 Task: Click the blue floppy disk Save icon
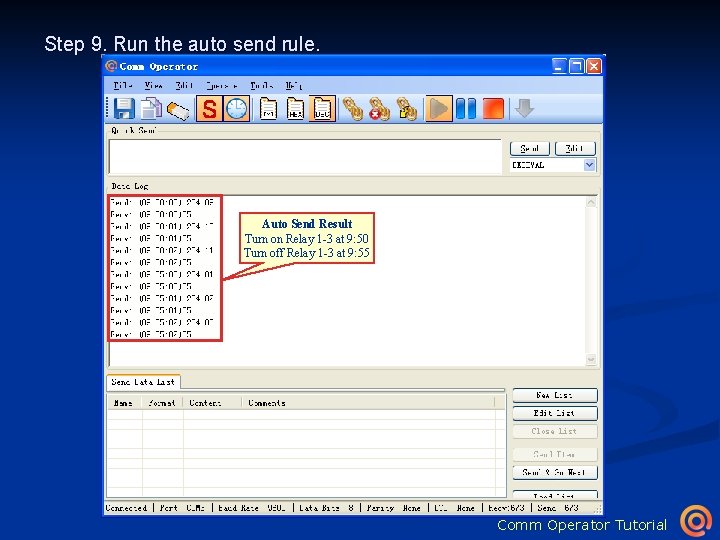[x=124, y=109]
